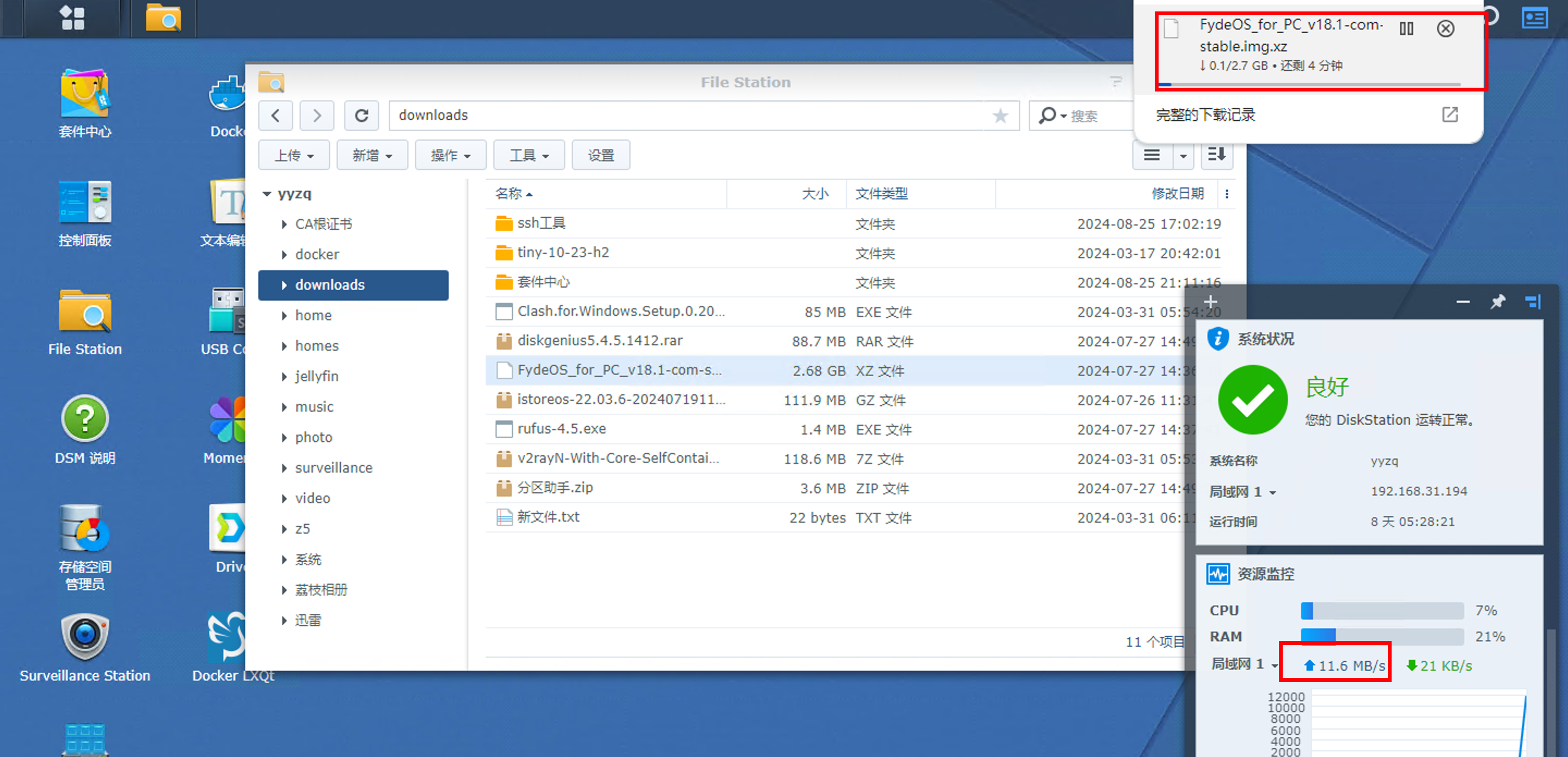Collapse the yyzq root tree node
This screenshot has height=757, width=1568.
267,194
